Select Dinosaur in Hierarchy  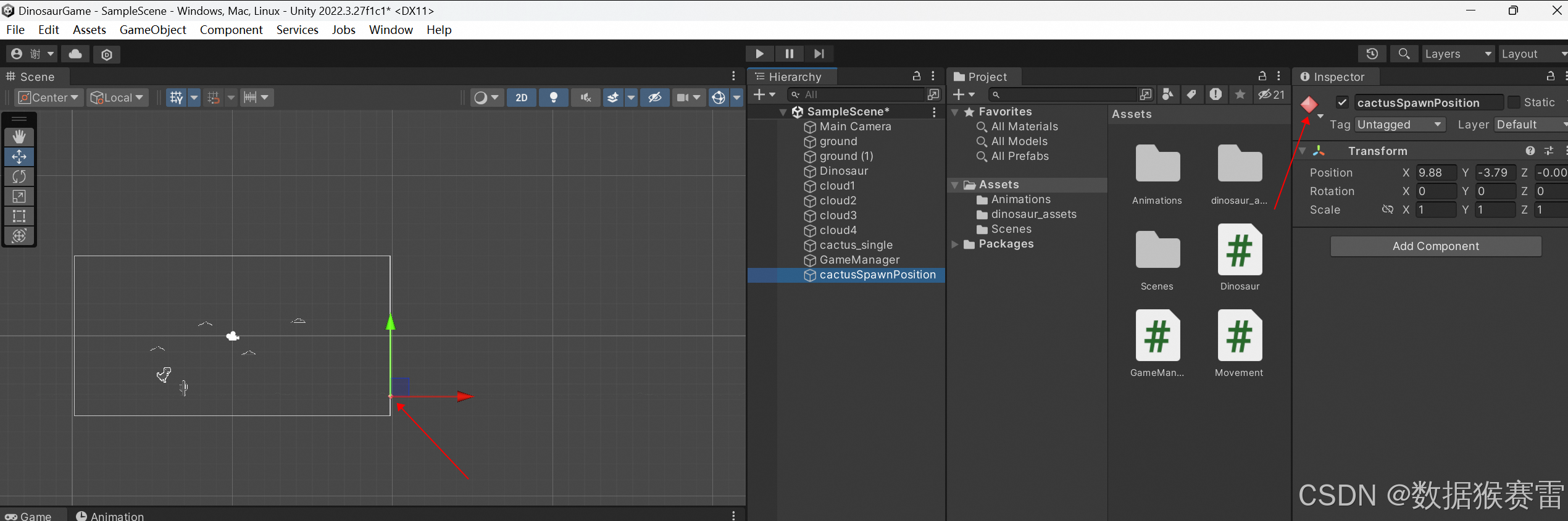[843, 171]
